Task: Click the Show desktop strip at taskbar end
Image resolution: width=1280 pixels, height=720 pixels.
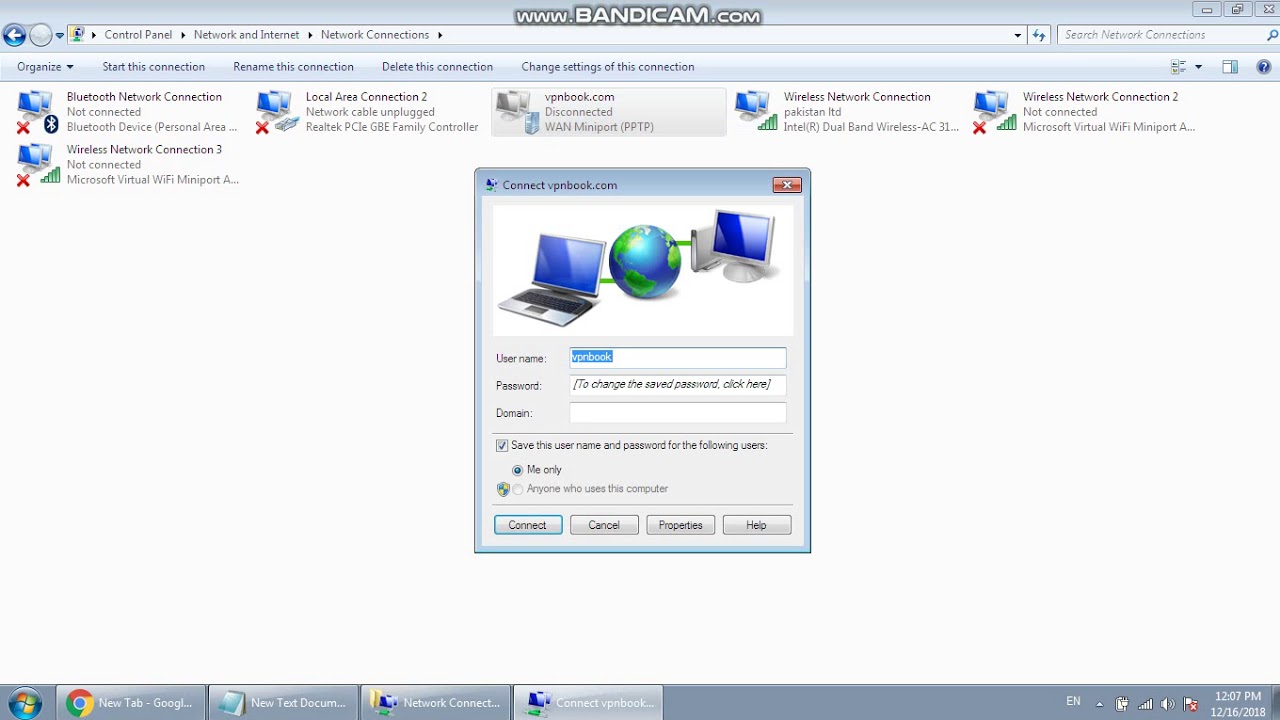Action: 1274,703
